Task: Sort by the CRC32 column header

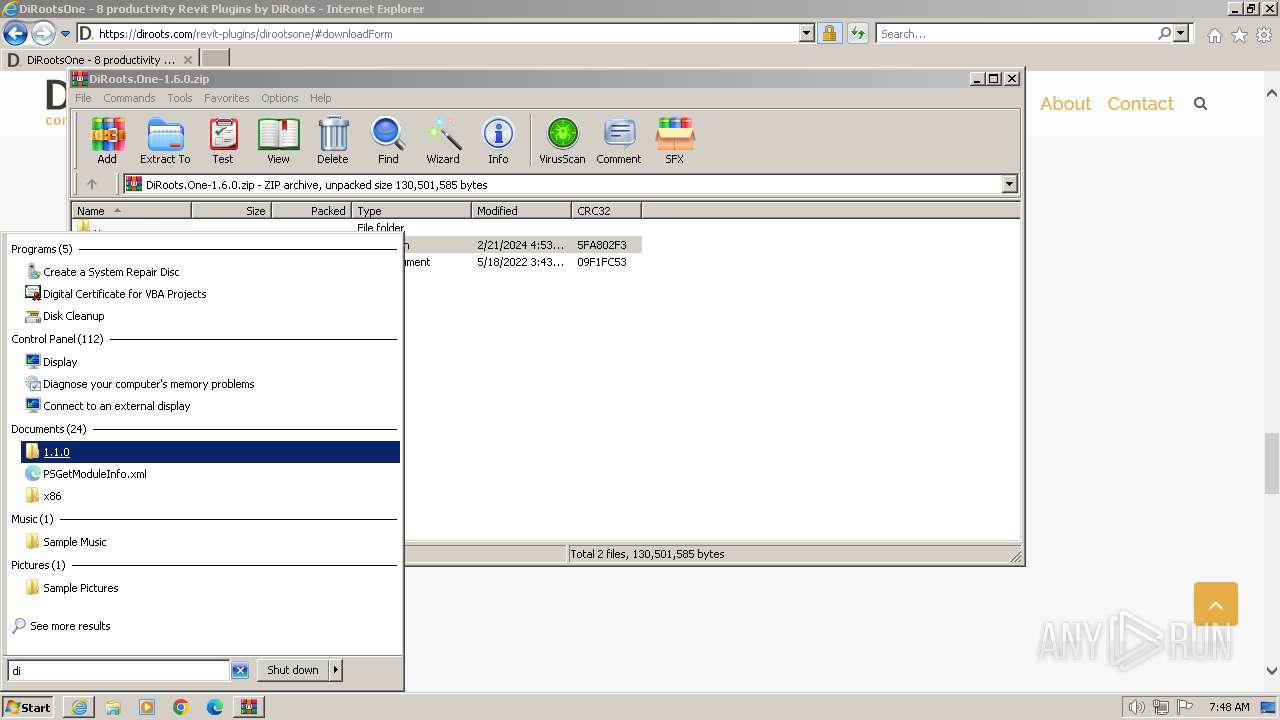Action: 606,210
